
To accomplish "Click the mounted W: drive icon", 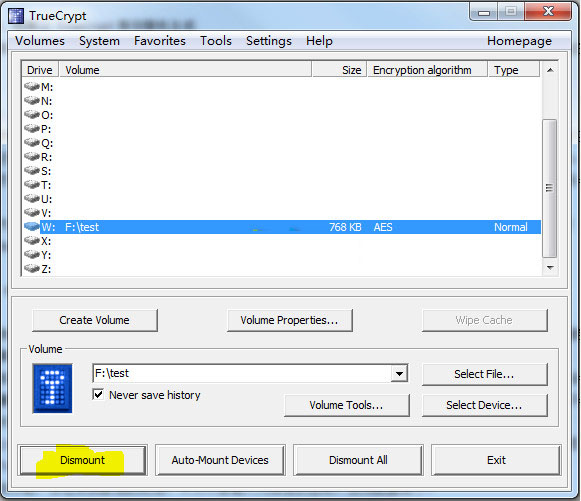I will (x=32, y=226).
